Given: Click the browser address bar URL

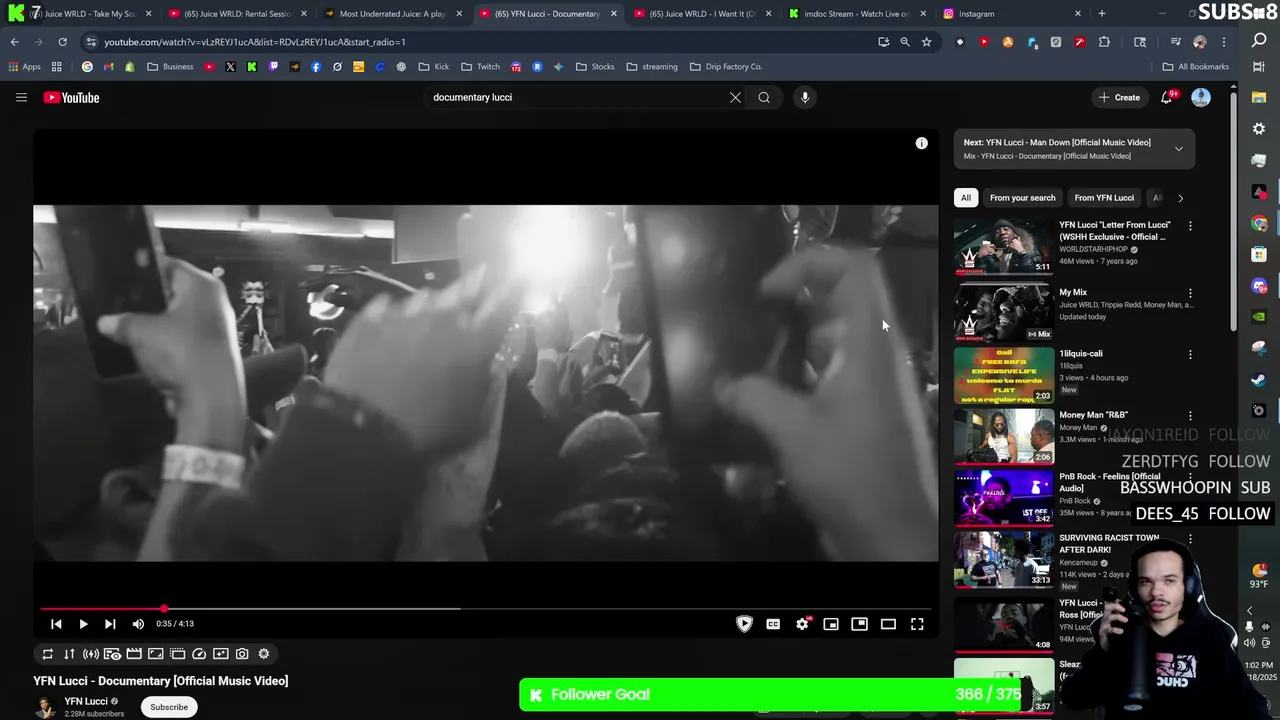Looking at the screenshot, I should (x=255, y=42).
